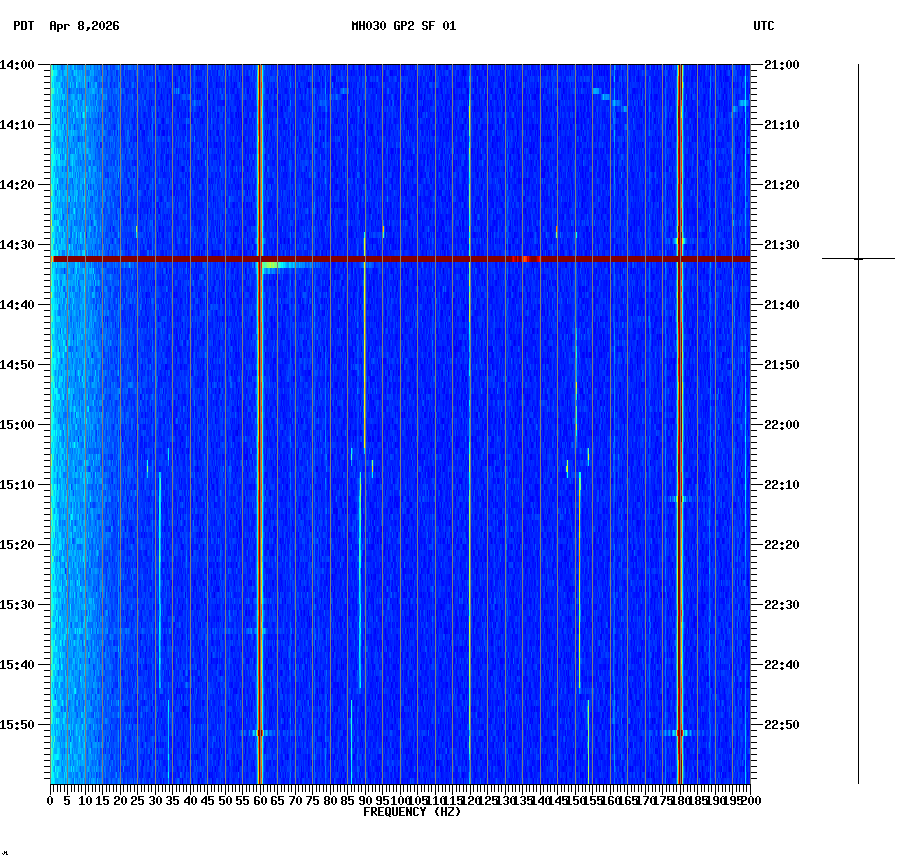Click the crosshair marker on right scale bar
Screen dimensions: 902x864
(858, 258)
